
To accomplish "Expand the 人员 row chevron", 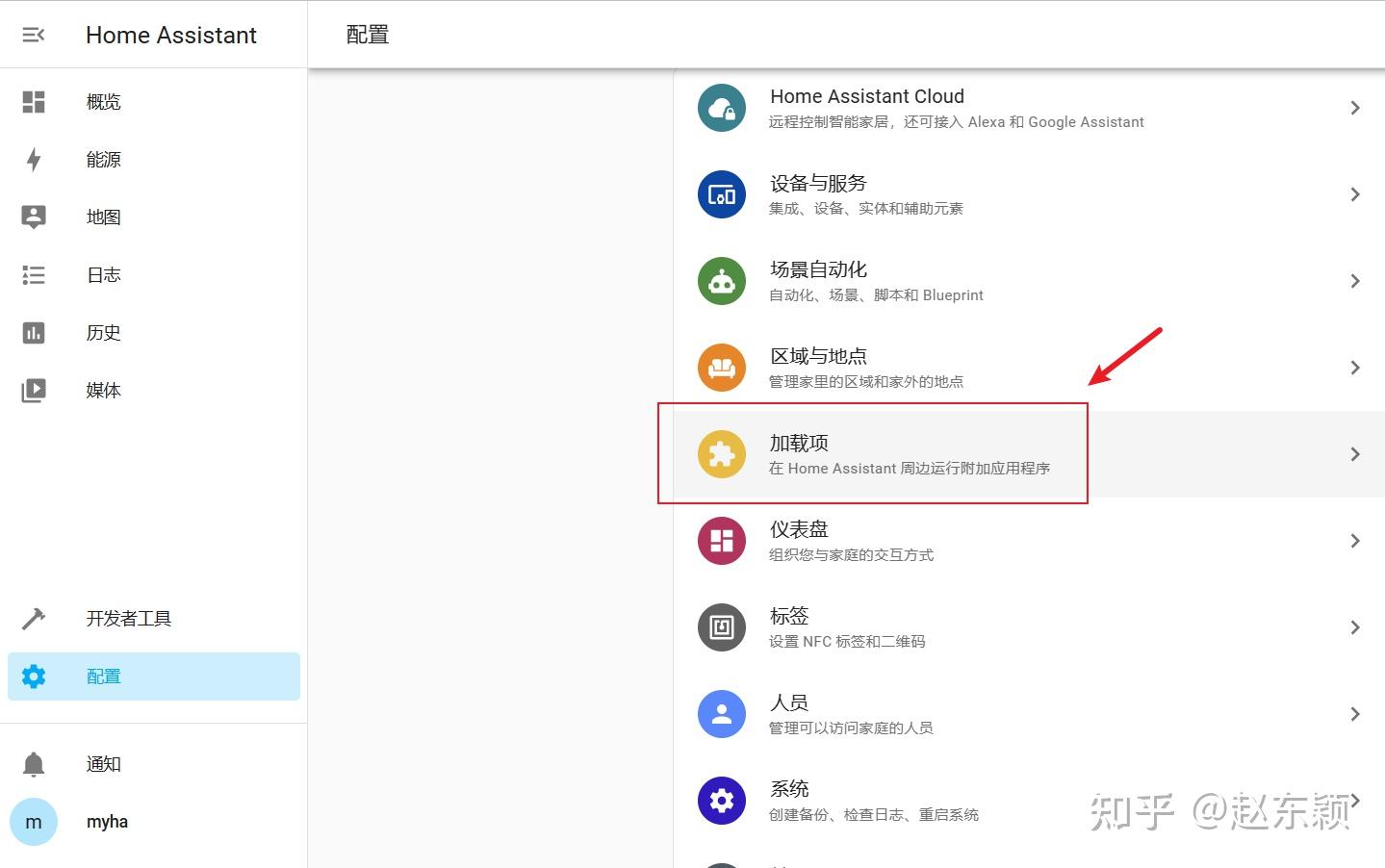I will pyautogui.click(x=1355, y=713).
